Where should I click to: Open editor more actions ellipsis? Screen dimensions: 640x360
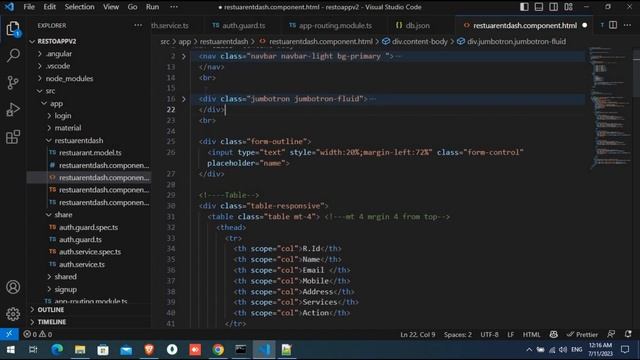pos(627,25)
